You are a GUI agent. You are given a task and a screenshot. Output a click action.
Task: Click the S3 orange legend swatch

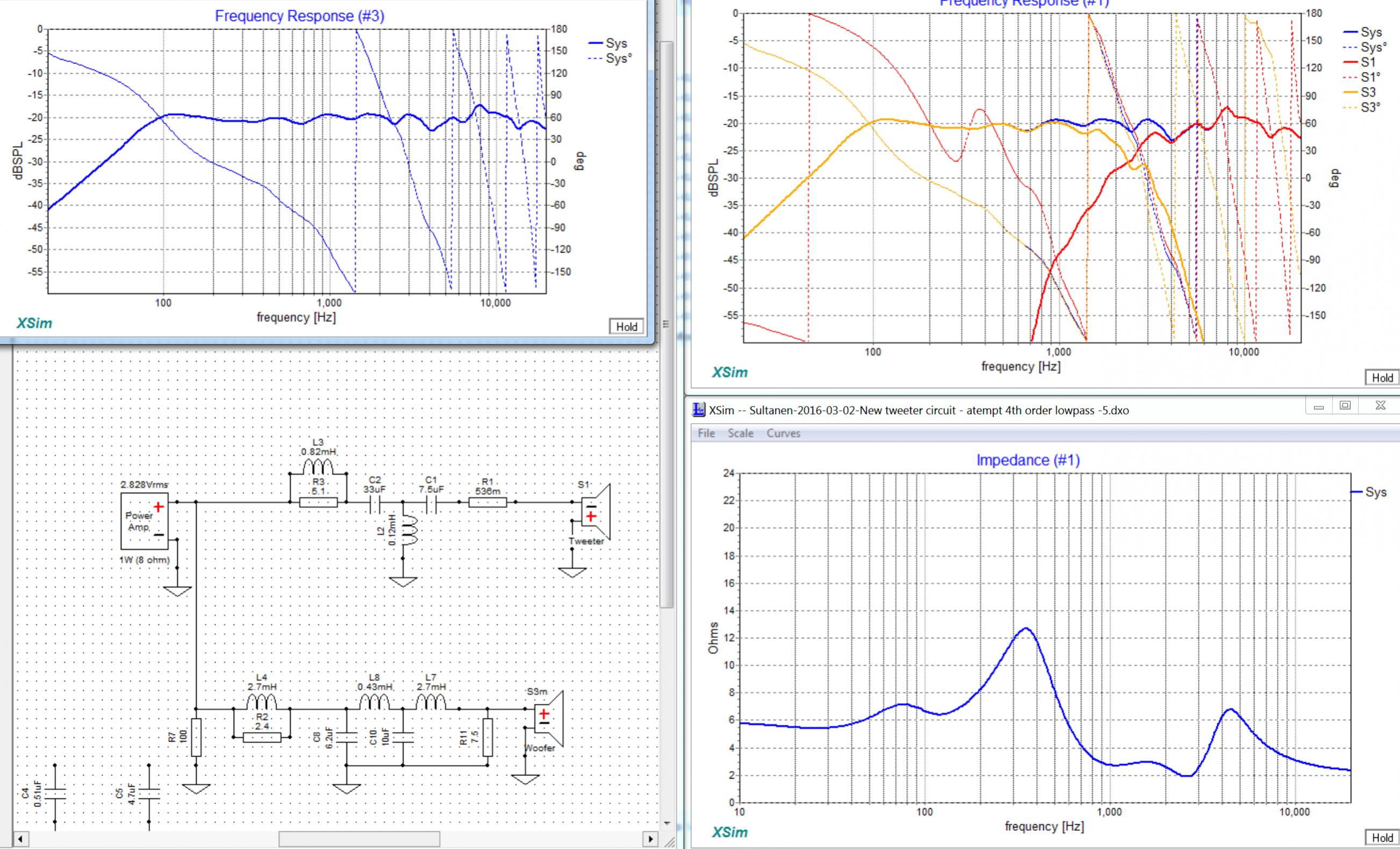tap(1351, 92)
